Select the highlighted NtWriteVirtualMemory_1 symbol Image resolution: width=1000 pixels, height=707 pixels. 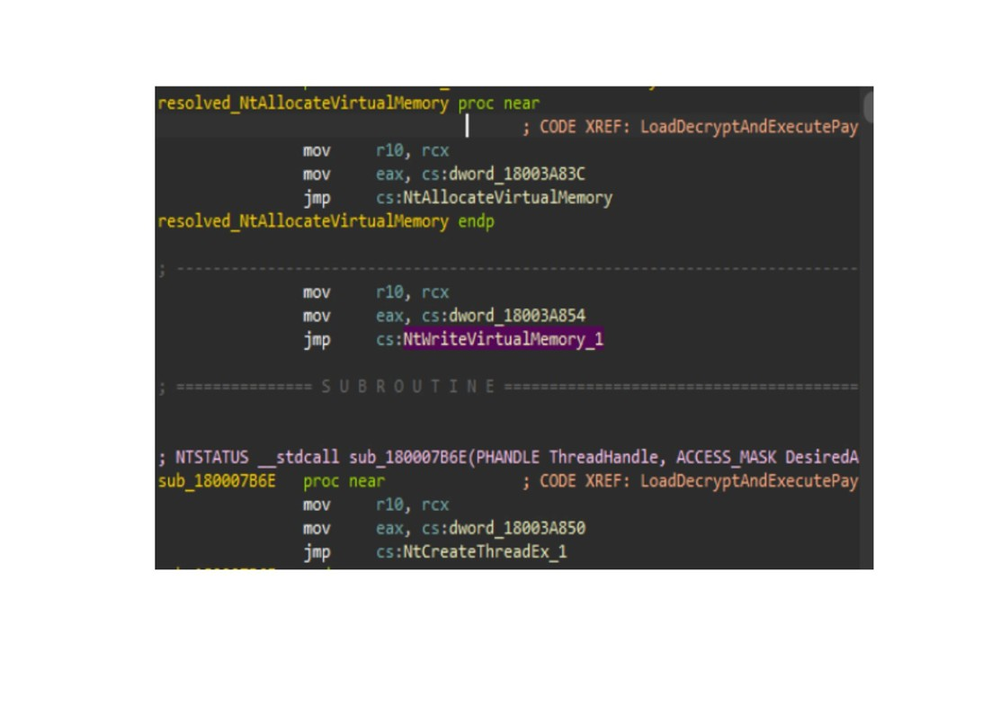[x=503, y=339]
